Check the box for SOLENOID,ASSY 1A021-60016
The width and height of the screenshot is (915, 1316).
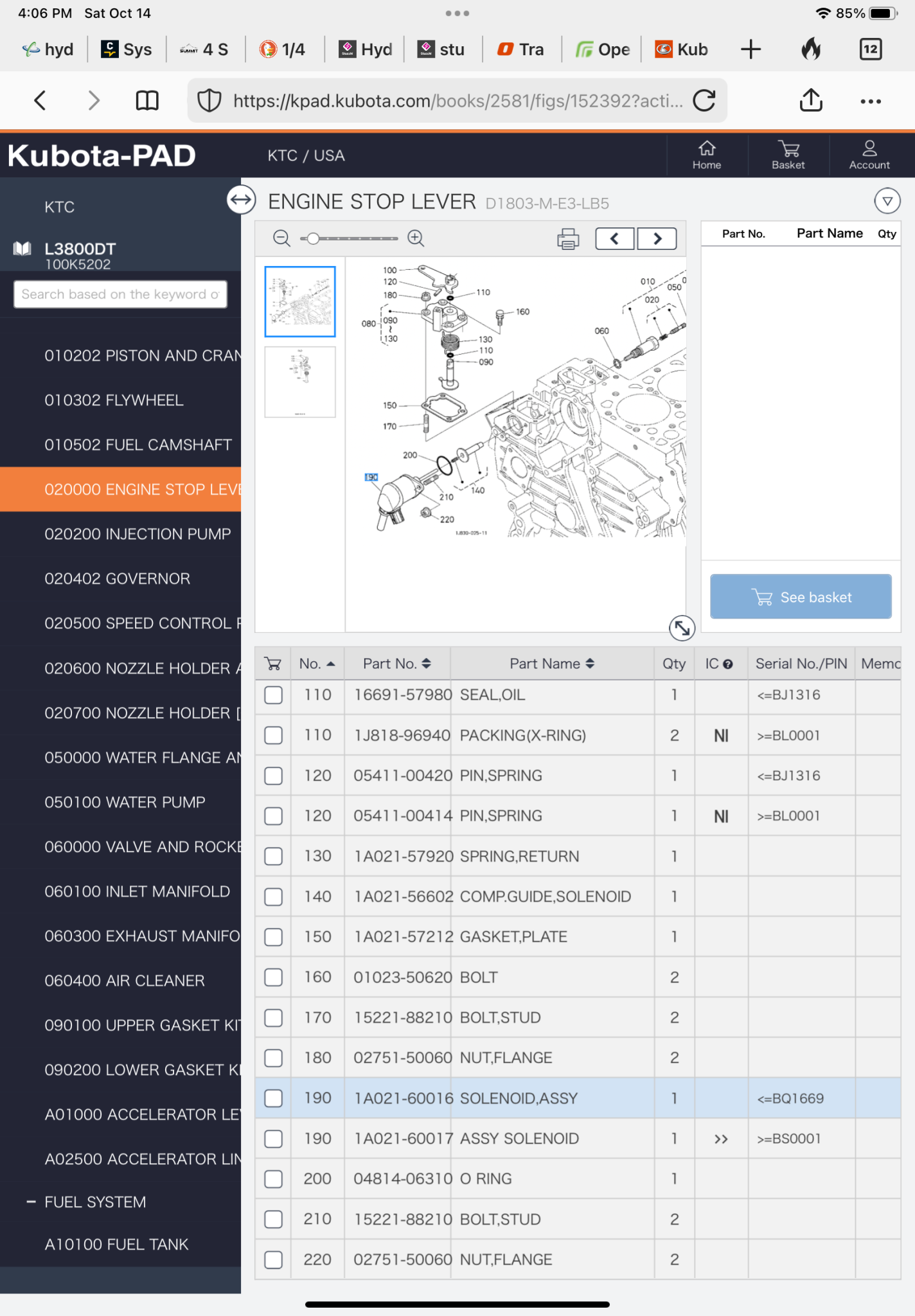(x=274, y=1098)
